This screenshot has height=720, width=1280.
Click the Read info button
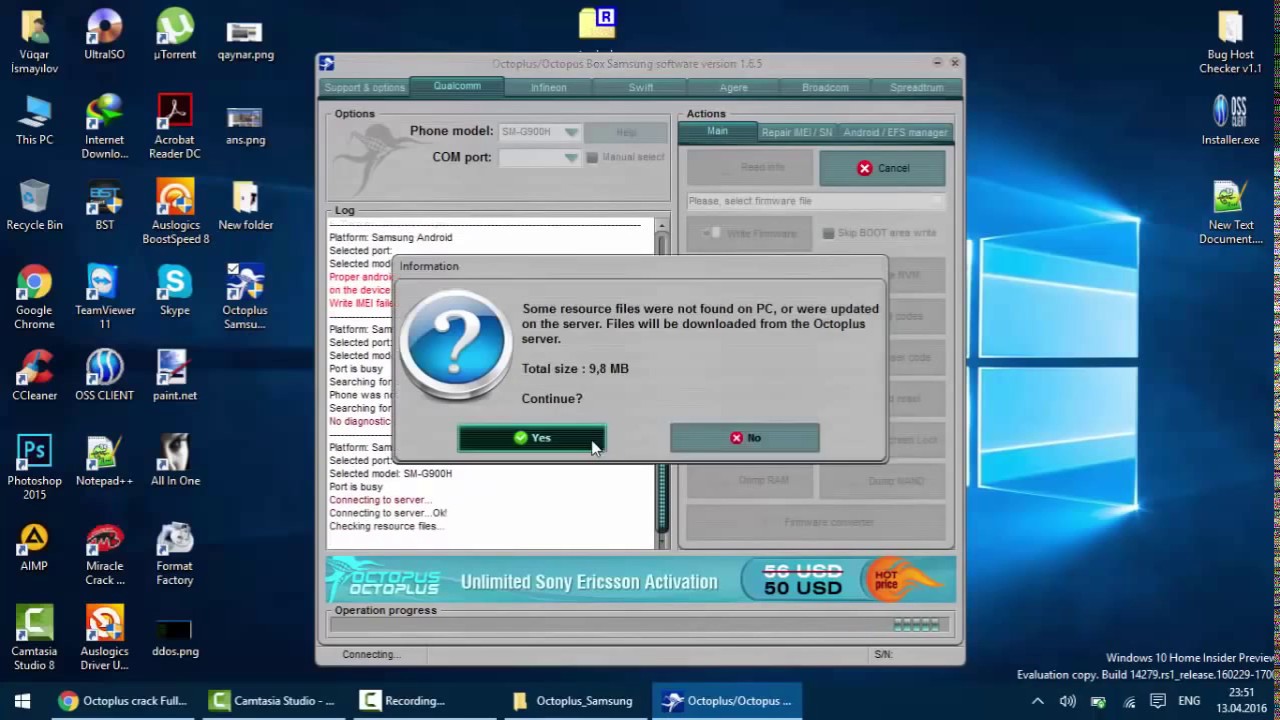(751, 168)
